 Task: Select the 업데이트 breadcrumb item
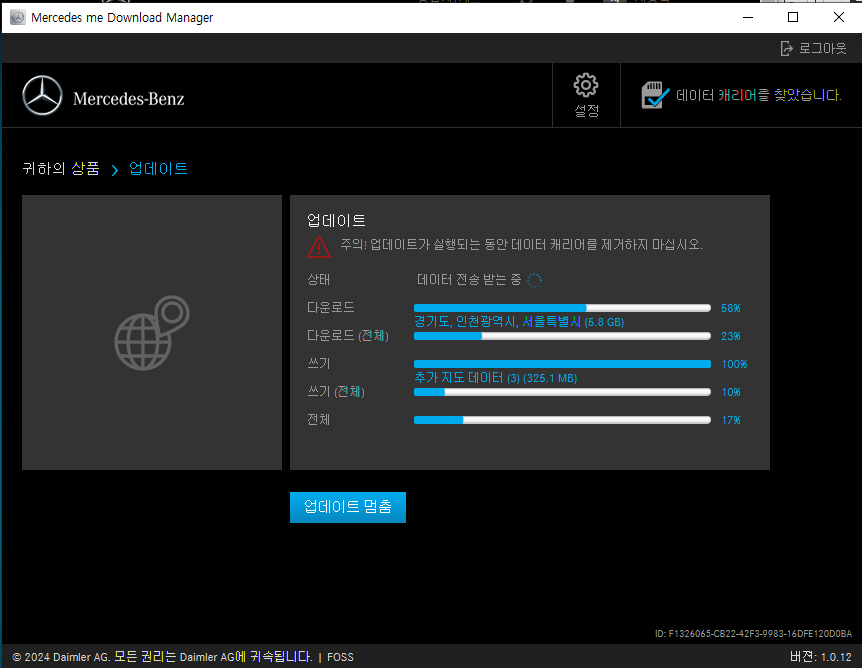click(158, 168)
